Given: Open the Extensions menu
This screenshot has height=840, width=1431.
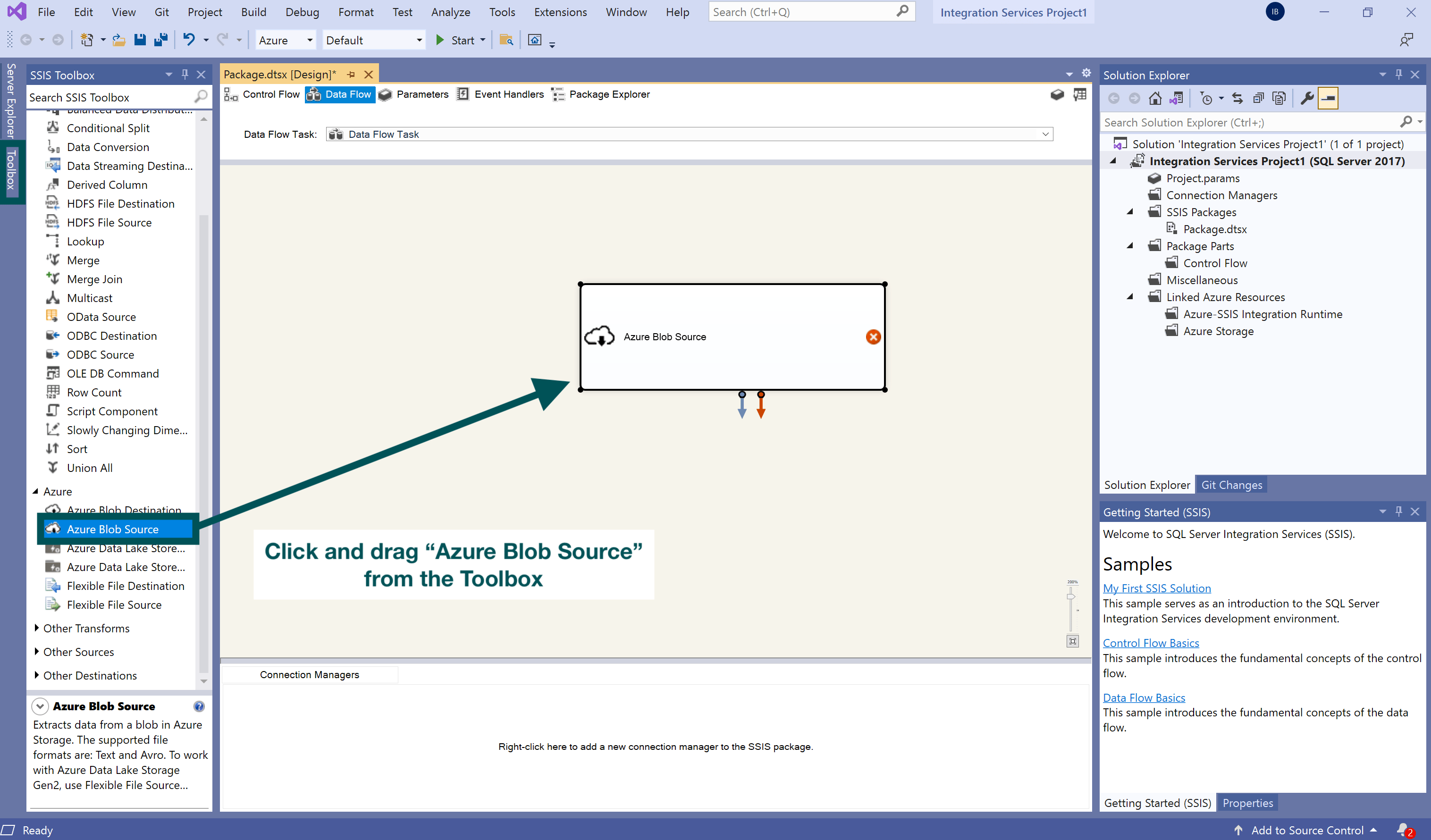Looking at the screenshot, I should pyautogui.click(x=560, y=12).
